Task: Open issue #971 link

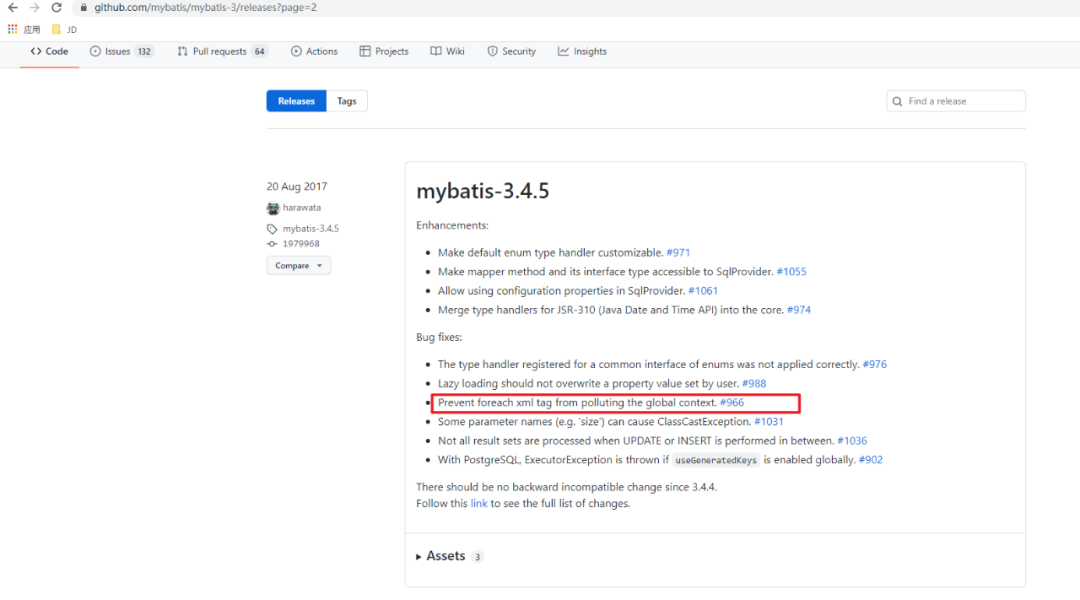Action: click(x=678, y=253)
